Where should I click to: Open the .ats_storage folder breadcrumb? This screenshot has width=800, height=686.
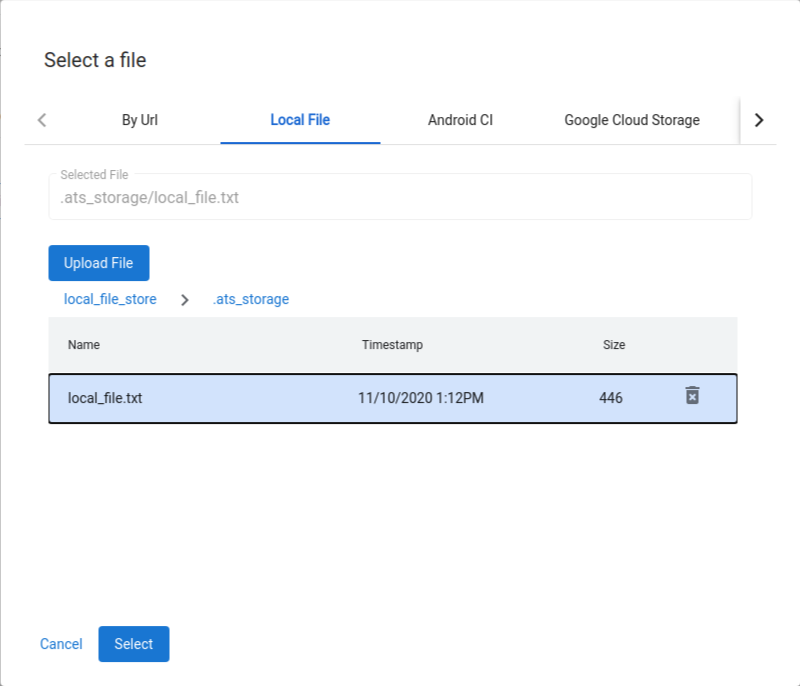coord(250,299)
